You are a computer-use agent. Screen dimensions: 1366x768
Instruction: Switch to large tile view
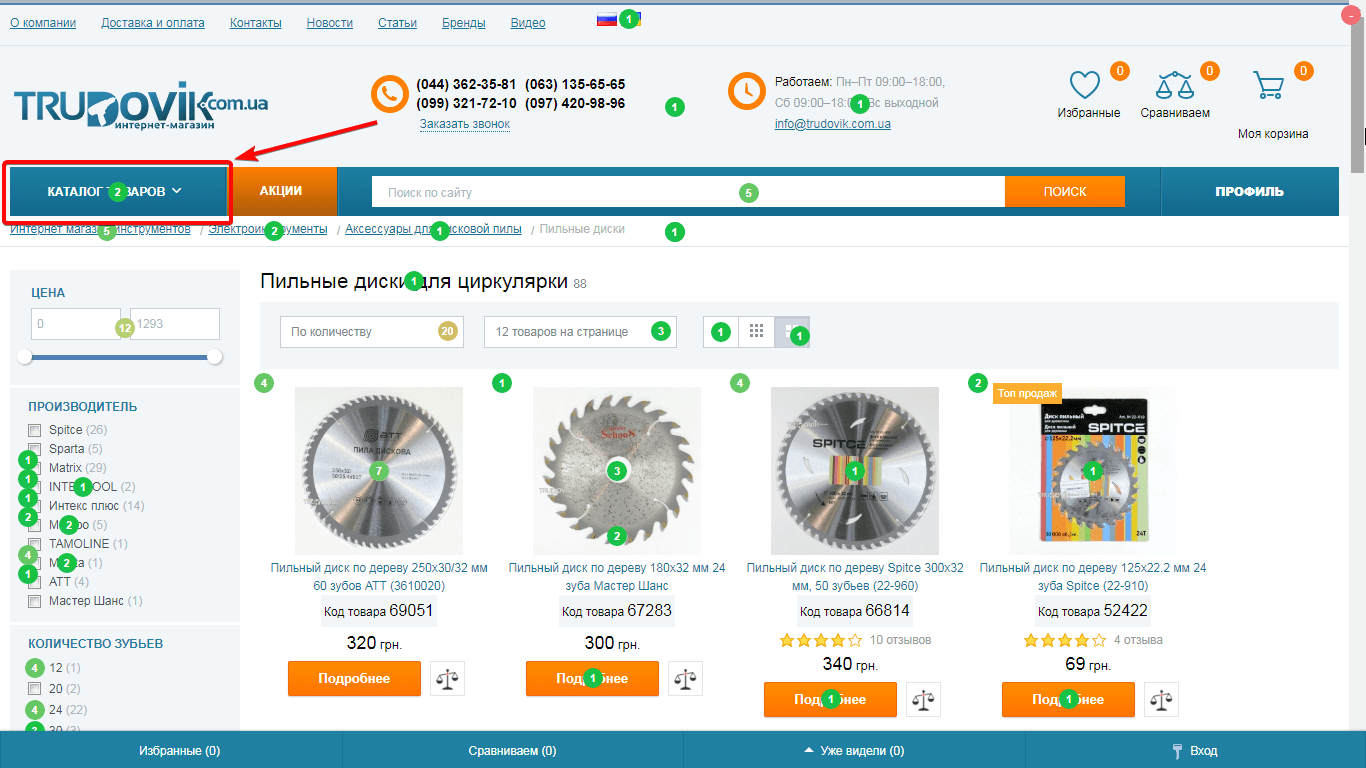tap(792, 331)
